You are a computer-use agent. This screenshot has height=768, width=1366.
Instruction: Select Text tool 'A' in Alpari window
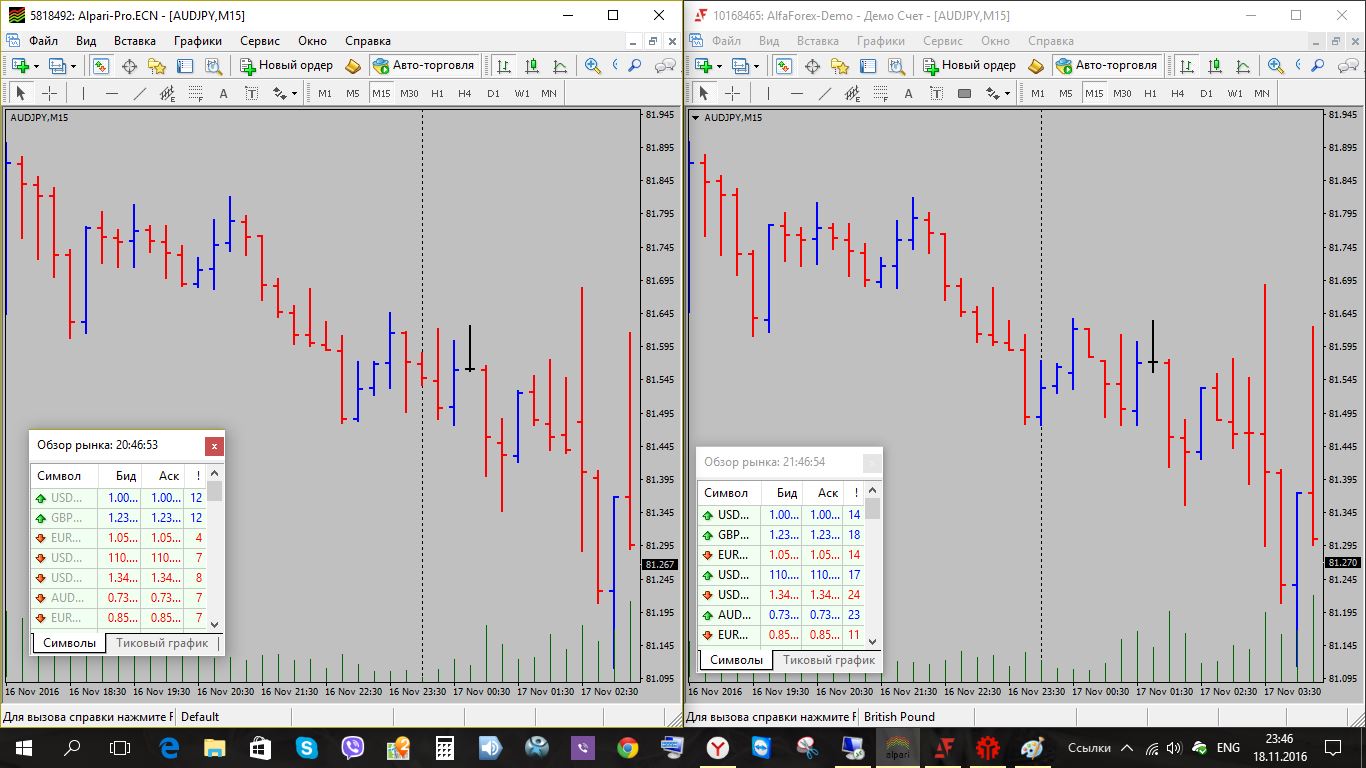(x=223, y=93)
